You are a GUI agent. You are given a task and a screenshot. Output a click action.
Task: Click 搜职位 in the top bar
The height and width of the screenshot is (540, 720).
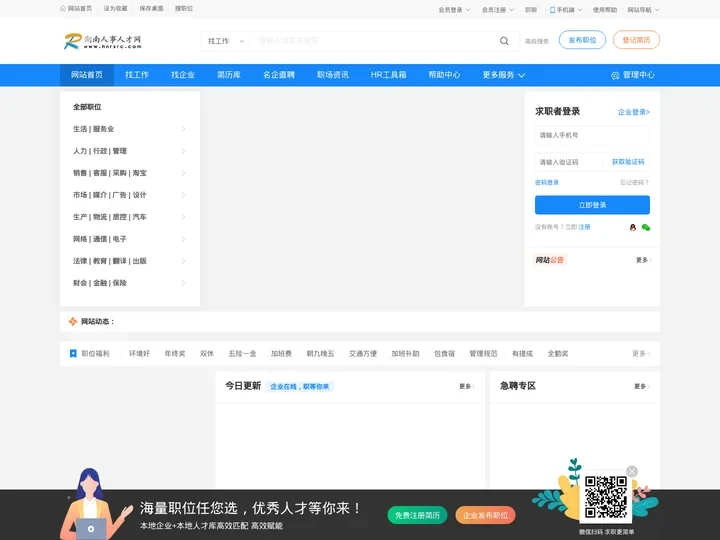pos(184,8)
